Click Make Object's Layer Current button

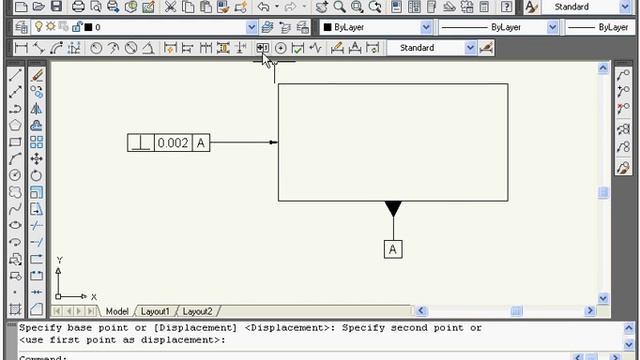point(267,27)
